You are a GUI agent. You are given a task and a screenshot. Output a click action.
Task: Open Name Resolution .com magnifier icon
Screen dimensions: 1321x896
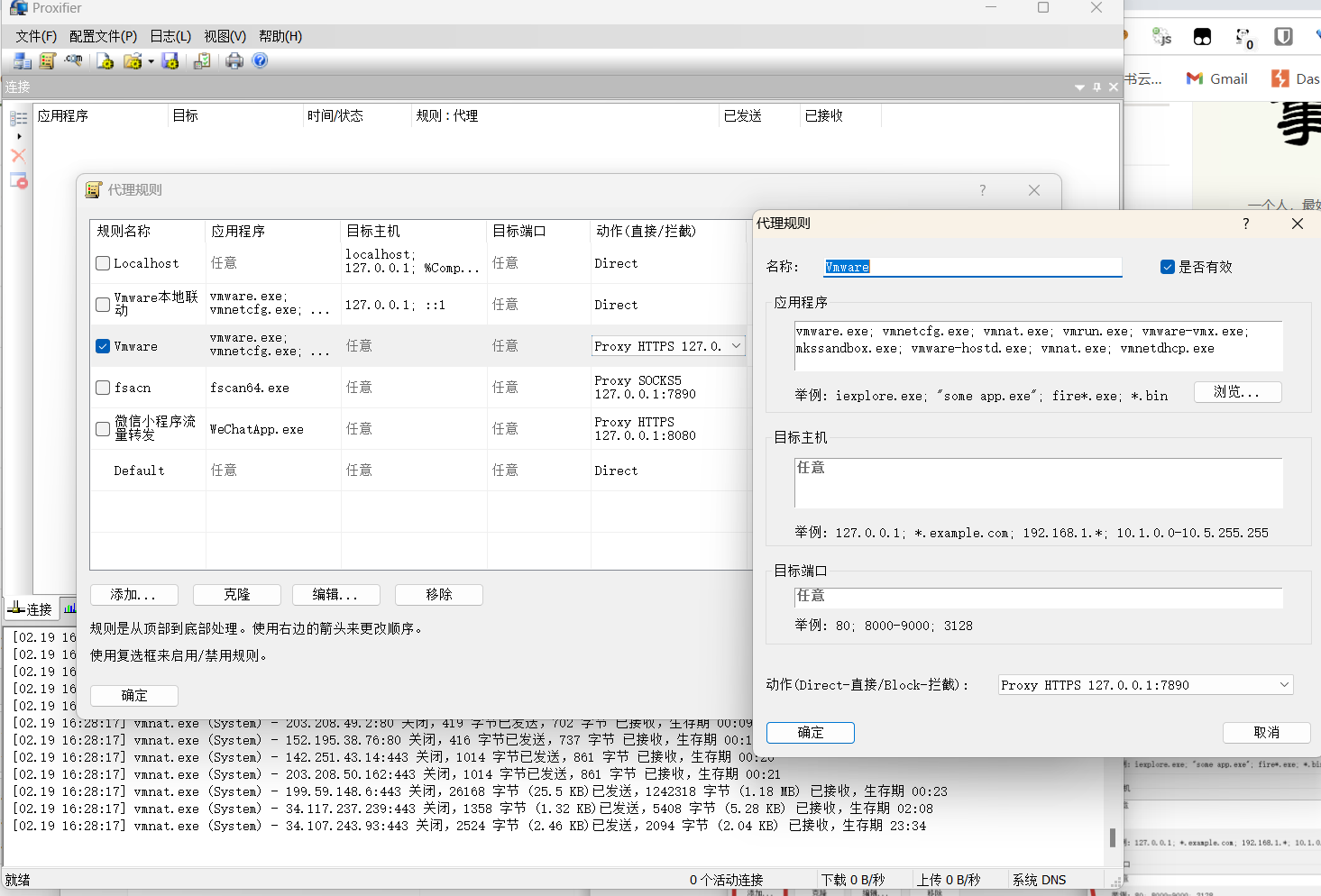(74, 61)
